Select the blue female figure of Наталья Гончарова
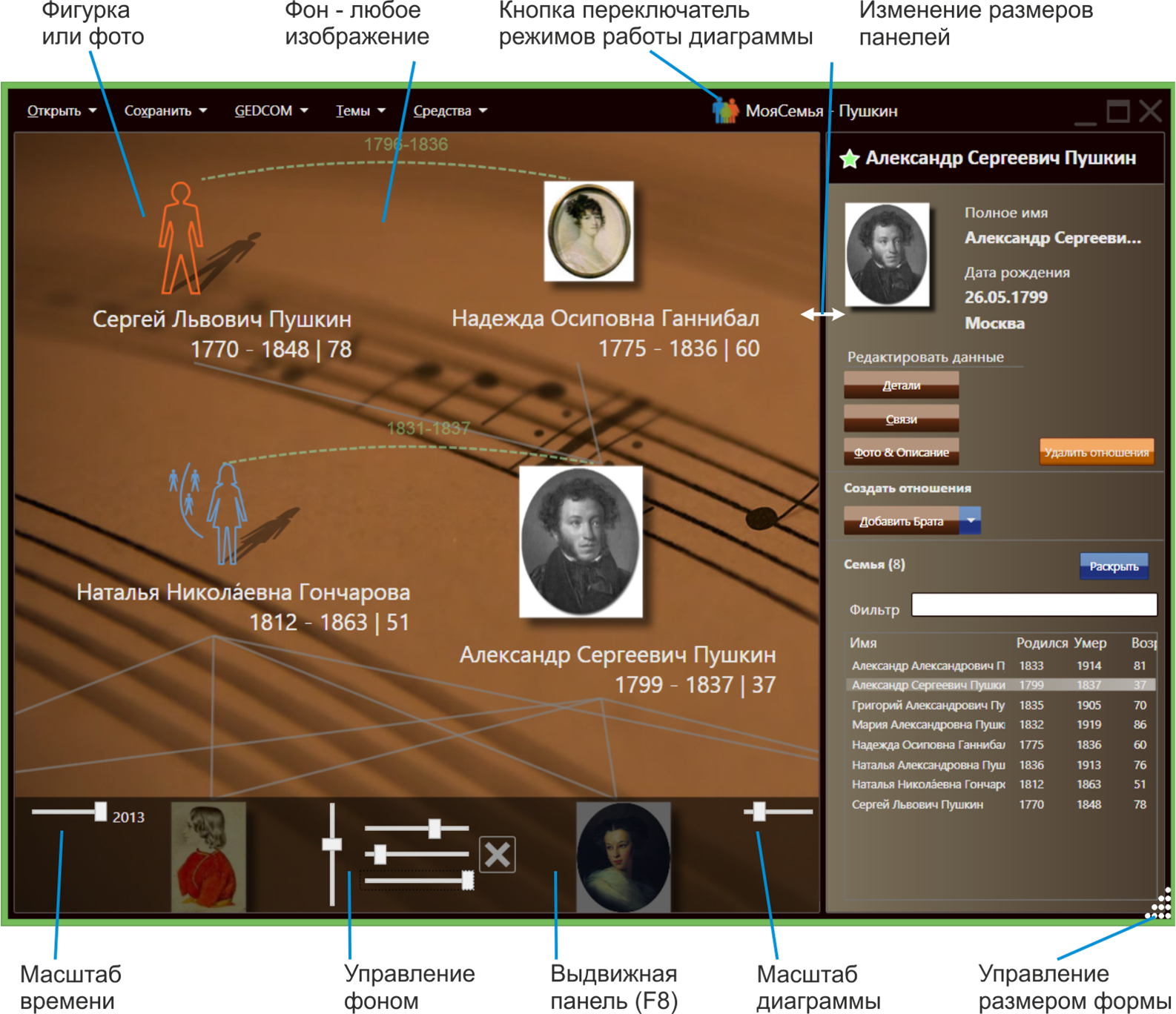 [x=226, y=513]
